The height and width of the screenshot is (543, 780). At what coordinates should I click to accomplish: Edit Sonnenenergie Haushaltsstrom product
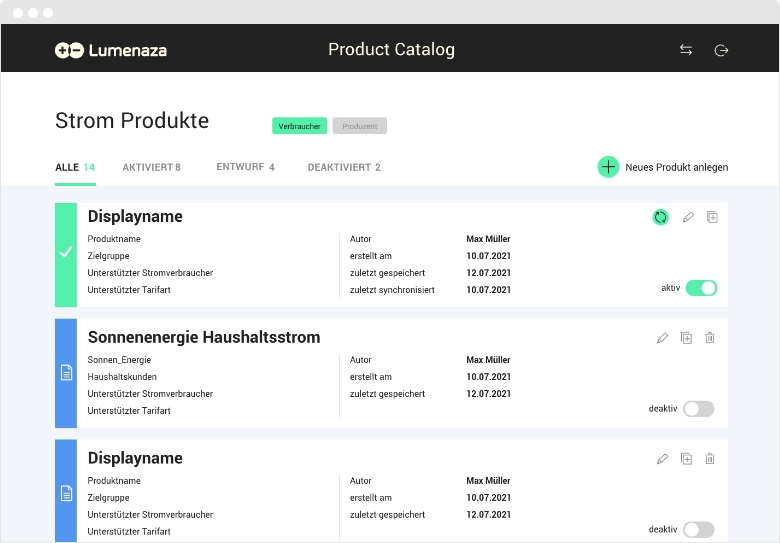(x=662, y=338)
